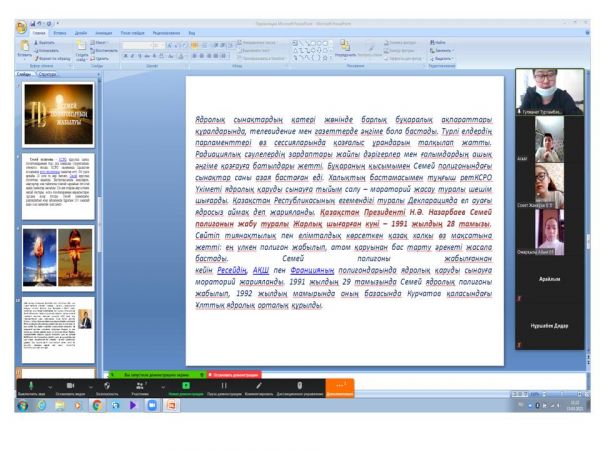This screenshot has height=450, width=600.
Task: Pause the screen share
Action: [x=224, y=385]
